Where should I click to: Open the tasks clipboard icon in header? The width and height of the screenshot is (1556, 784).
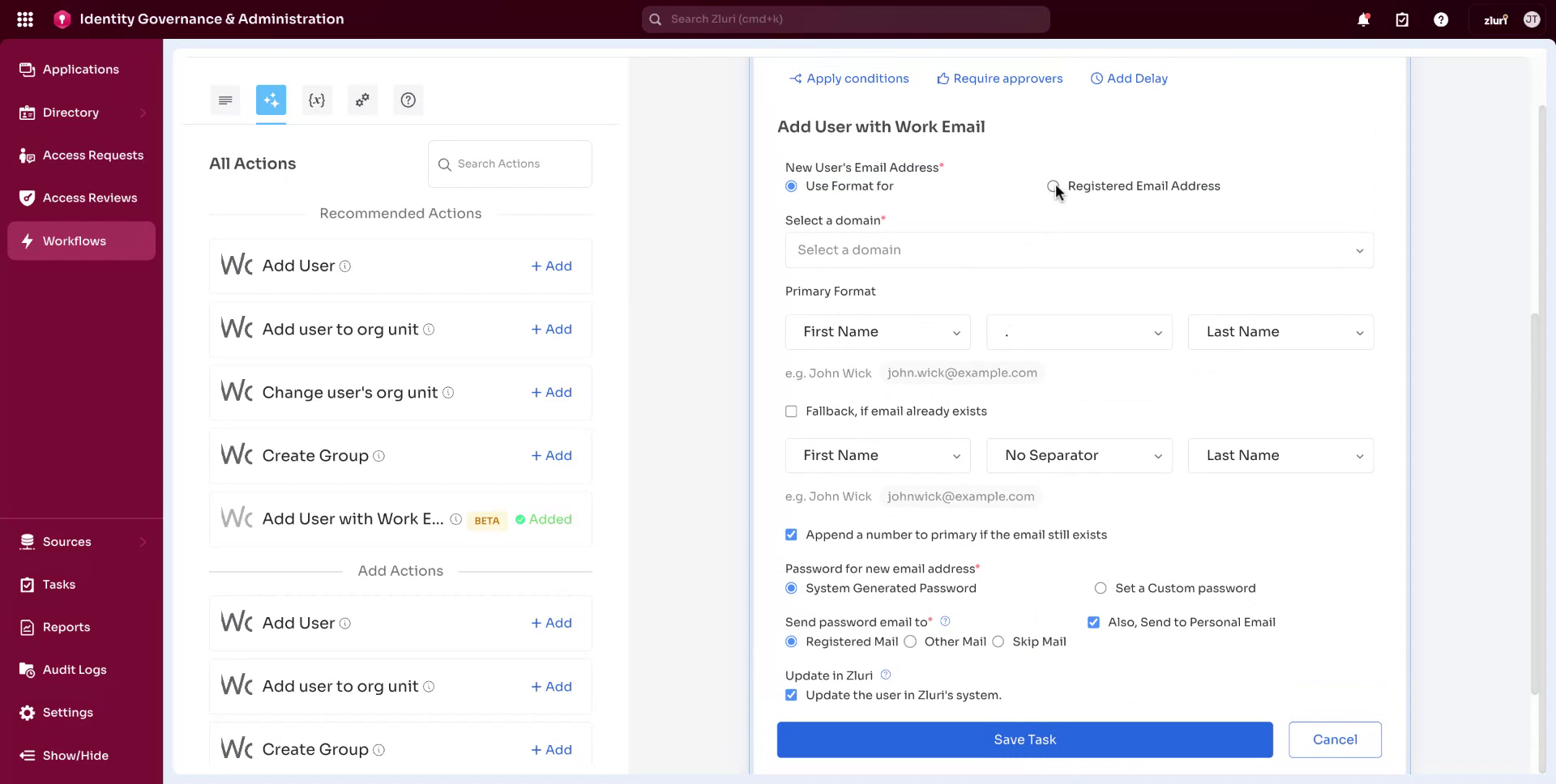pyautogui.click(x=1402, y=19)
